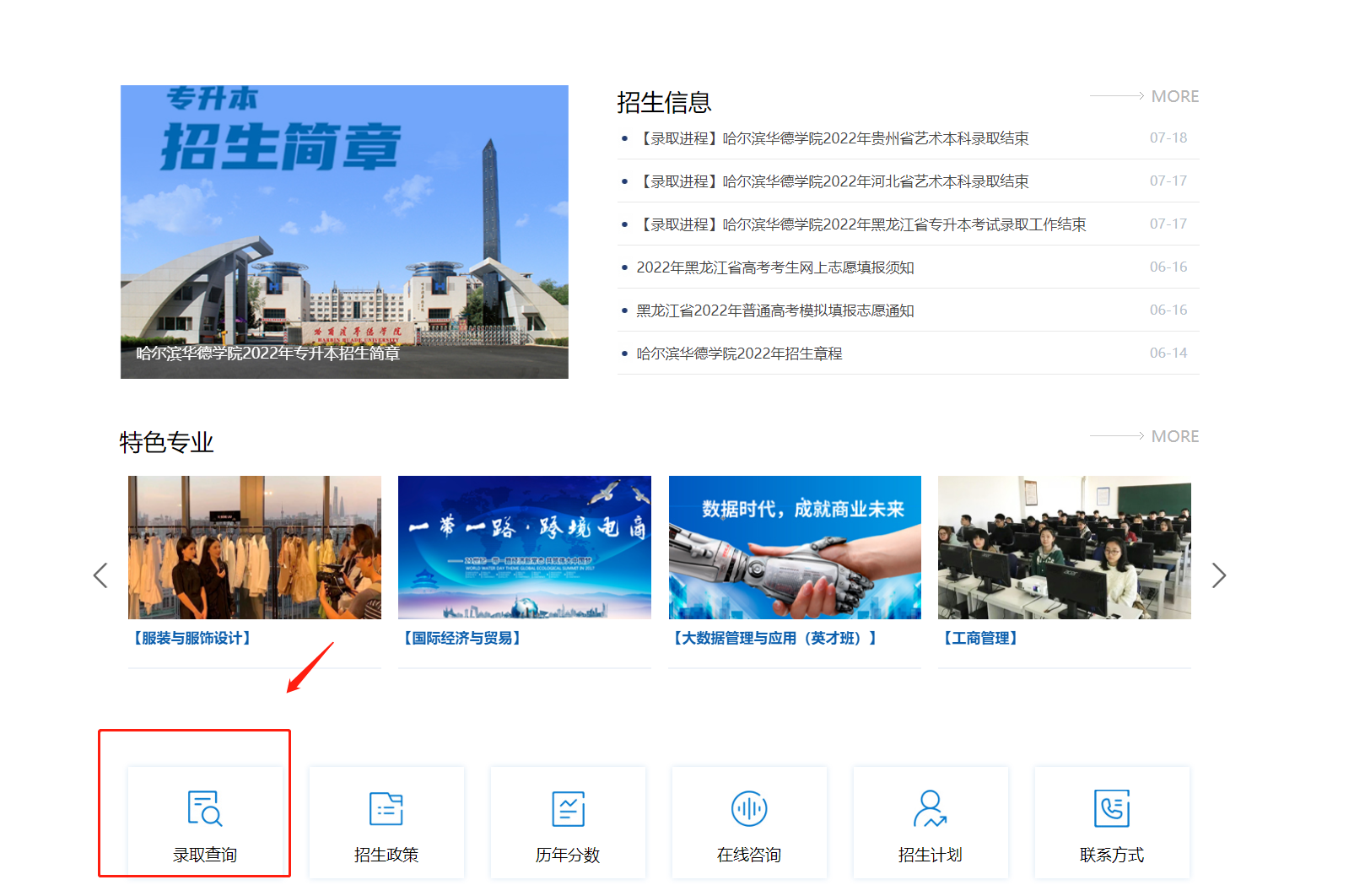Image resolution: width=1365 pixels, height=896 pixels.
Task: Click the 招生计划 enrollment plan icon
Action: [x=930, y=808]
